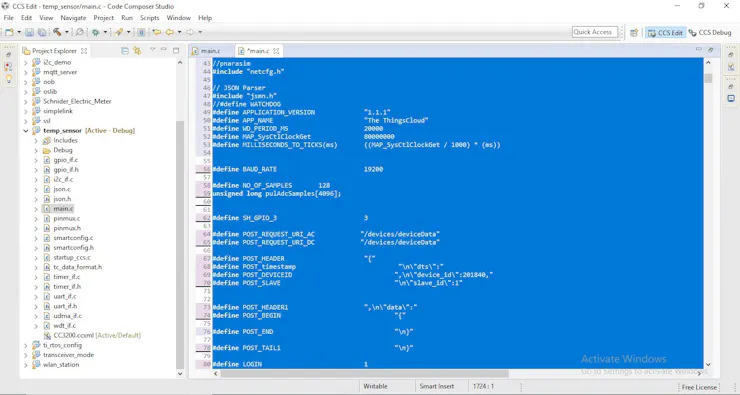Open the Project Explorer view menu triangle

[x=152, y=49]
